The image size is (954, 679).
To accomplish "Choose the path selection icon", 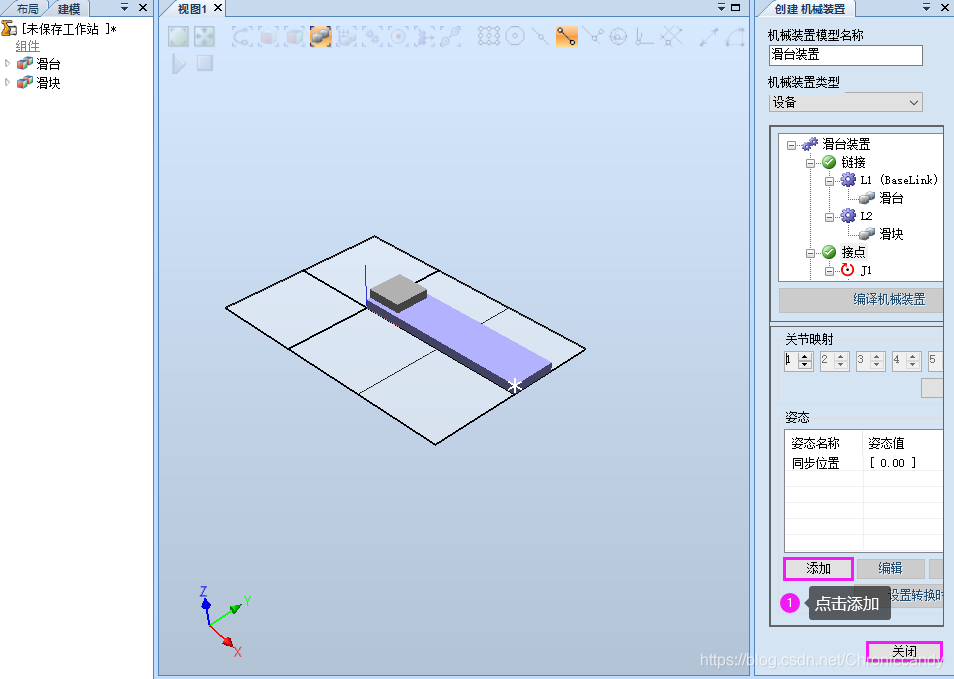I will tap(451, 37).
